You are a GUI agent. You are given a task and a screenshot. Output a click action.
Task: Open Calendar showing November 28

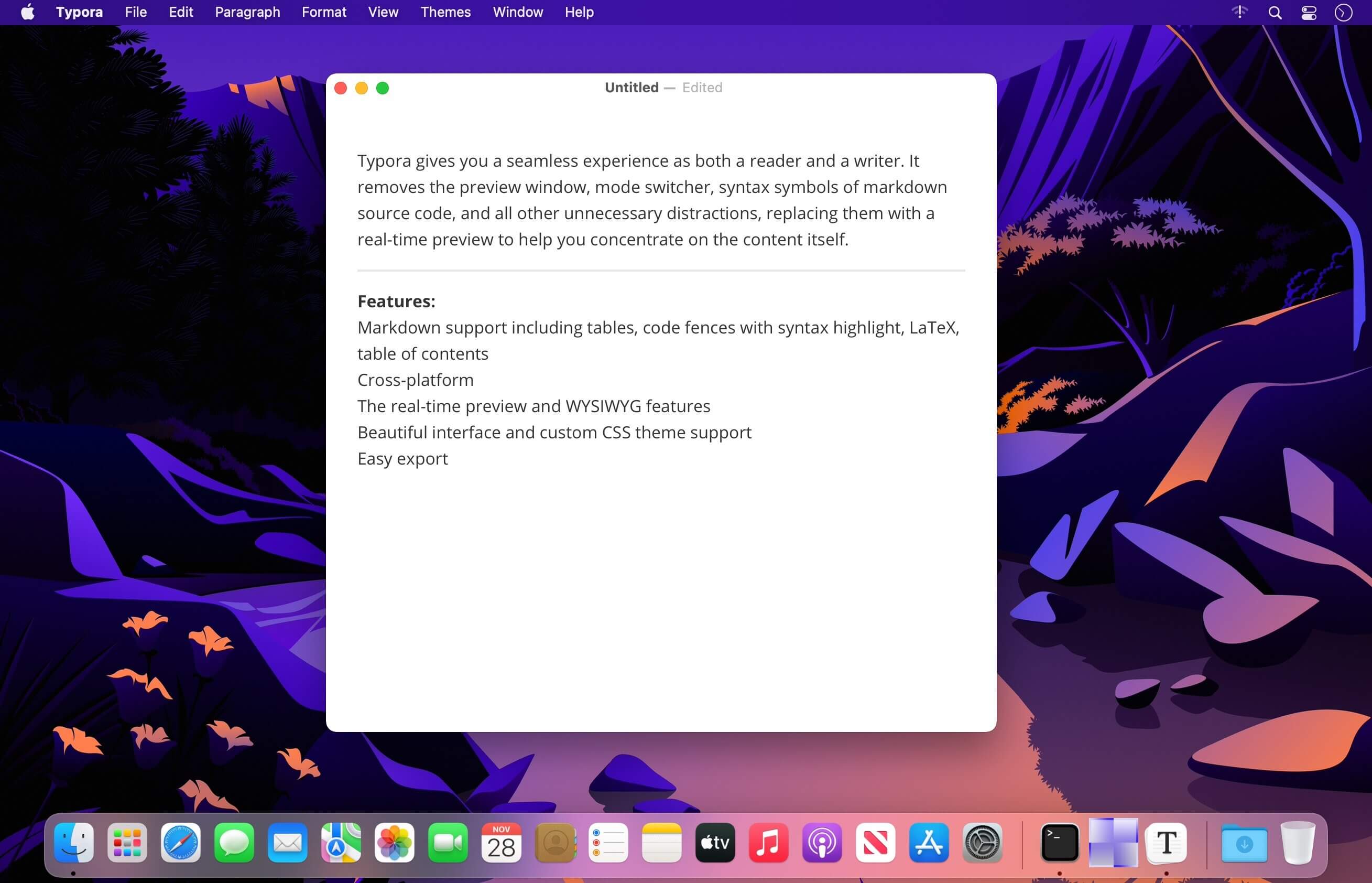[502, 843]
